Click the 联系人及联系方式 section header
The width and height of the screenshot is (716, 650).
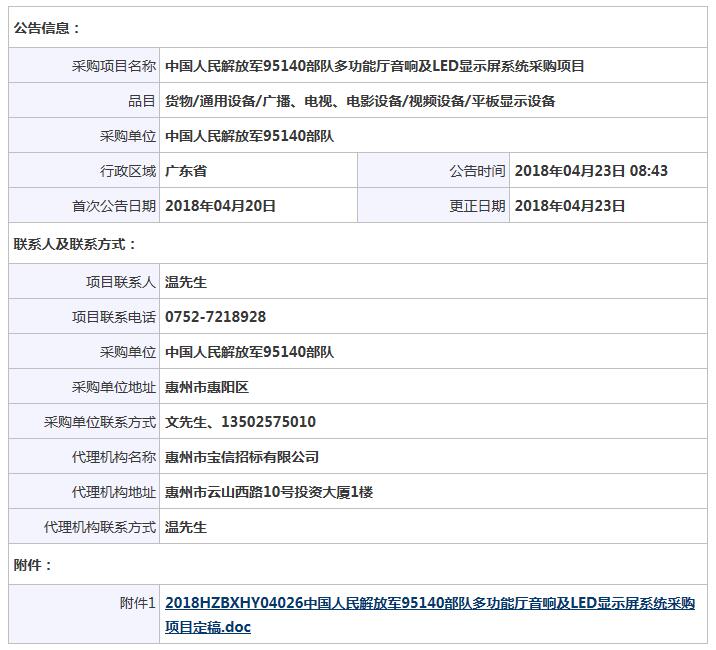pos(75,244)
